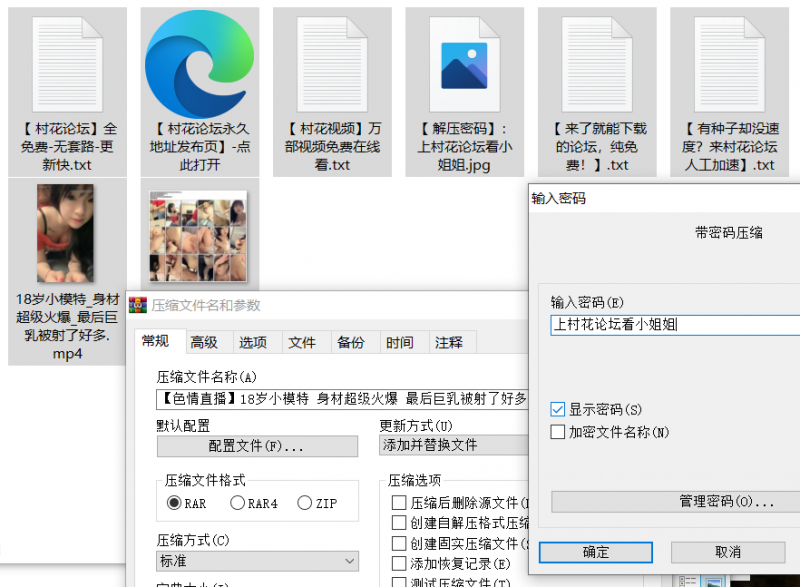Open the 更新方式 dropdown list

coord(455,445)
